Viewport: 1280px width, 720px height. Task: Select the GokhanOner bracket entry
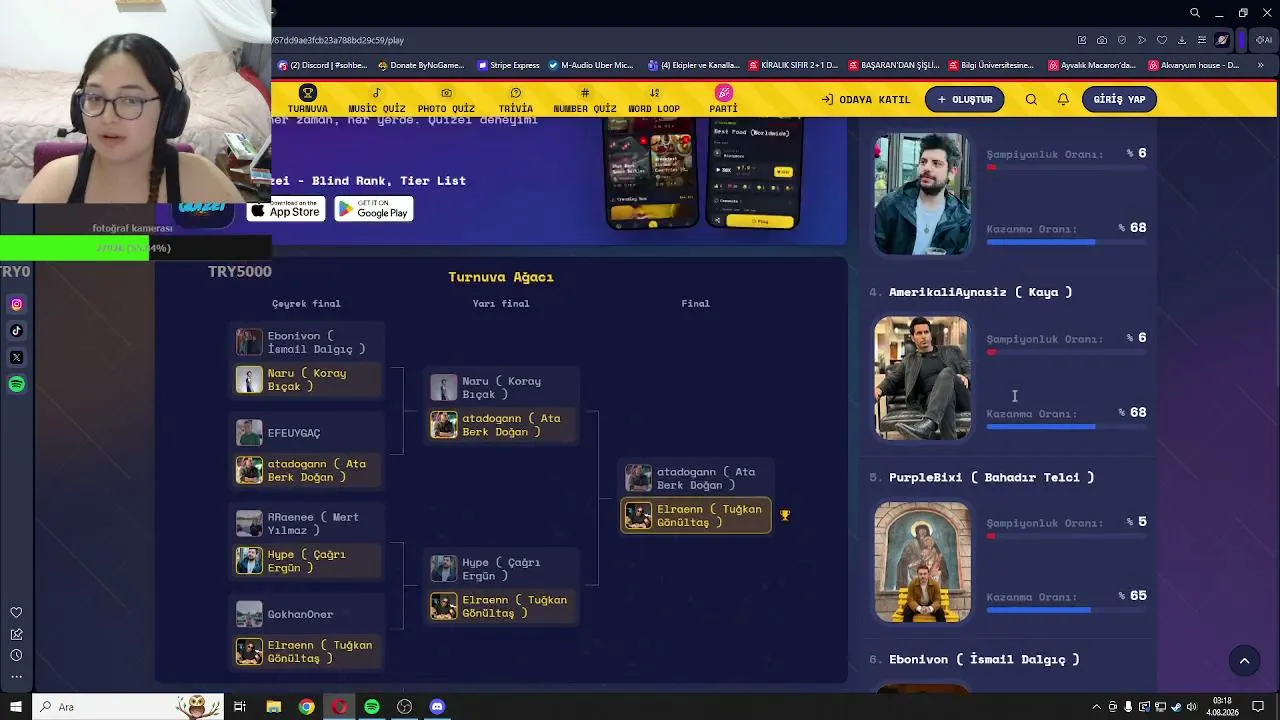307,614
